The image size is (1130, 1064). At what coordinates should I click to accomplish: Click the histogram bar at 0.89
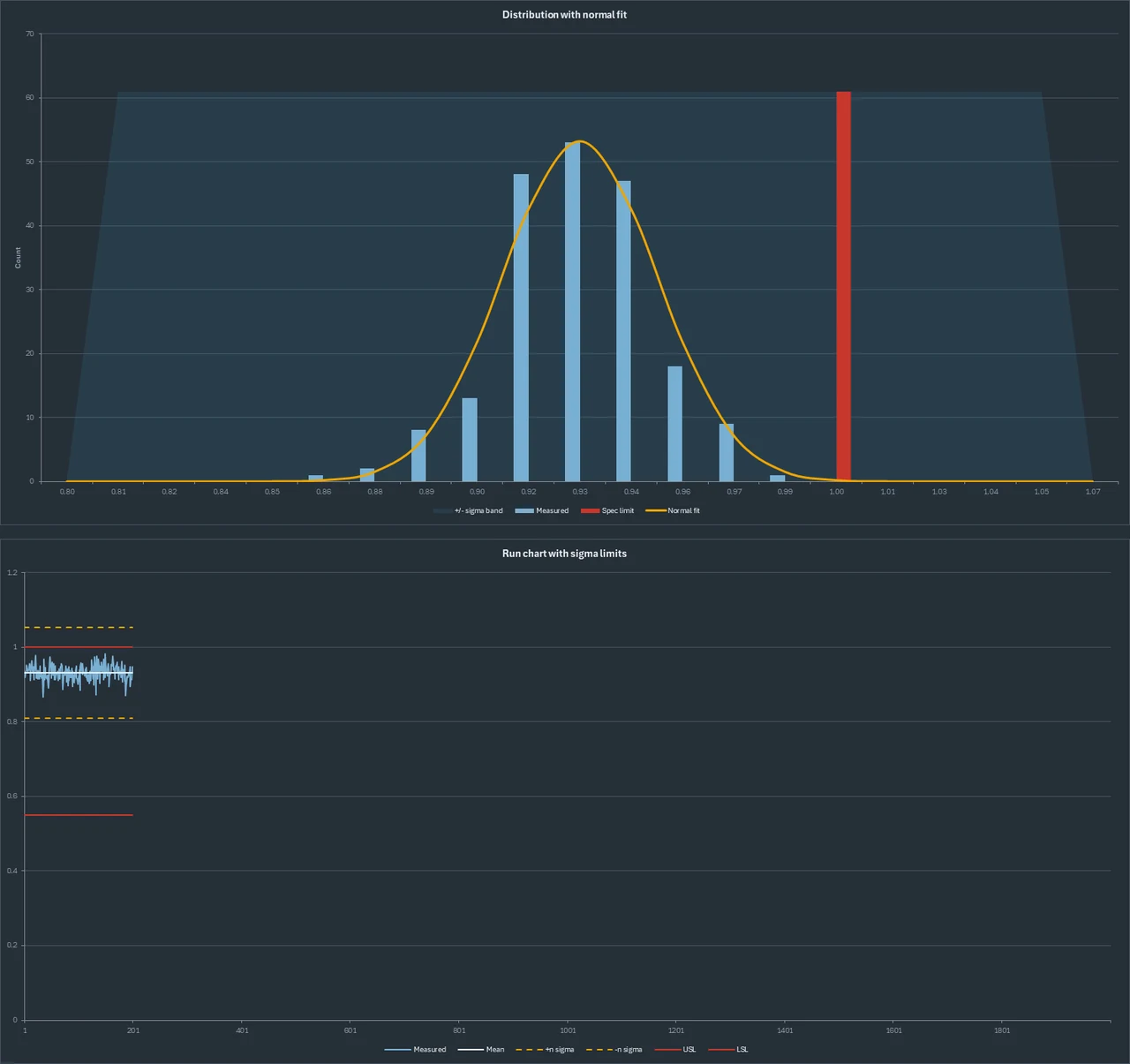pyautogui.click(x=418, y=456)
